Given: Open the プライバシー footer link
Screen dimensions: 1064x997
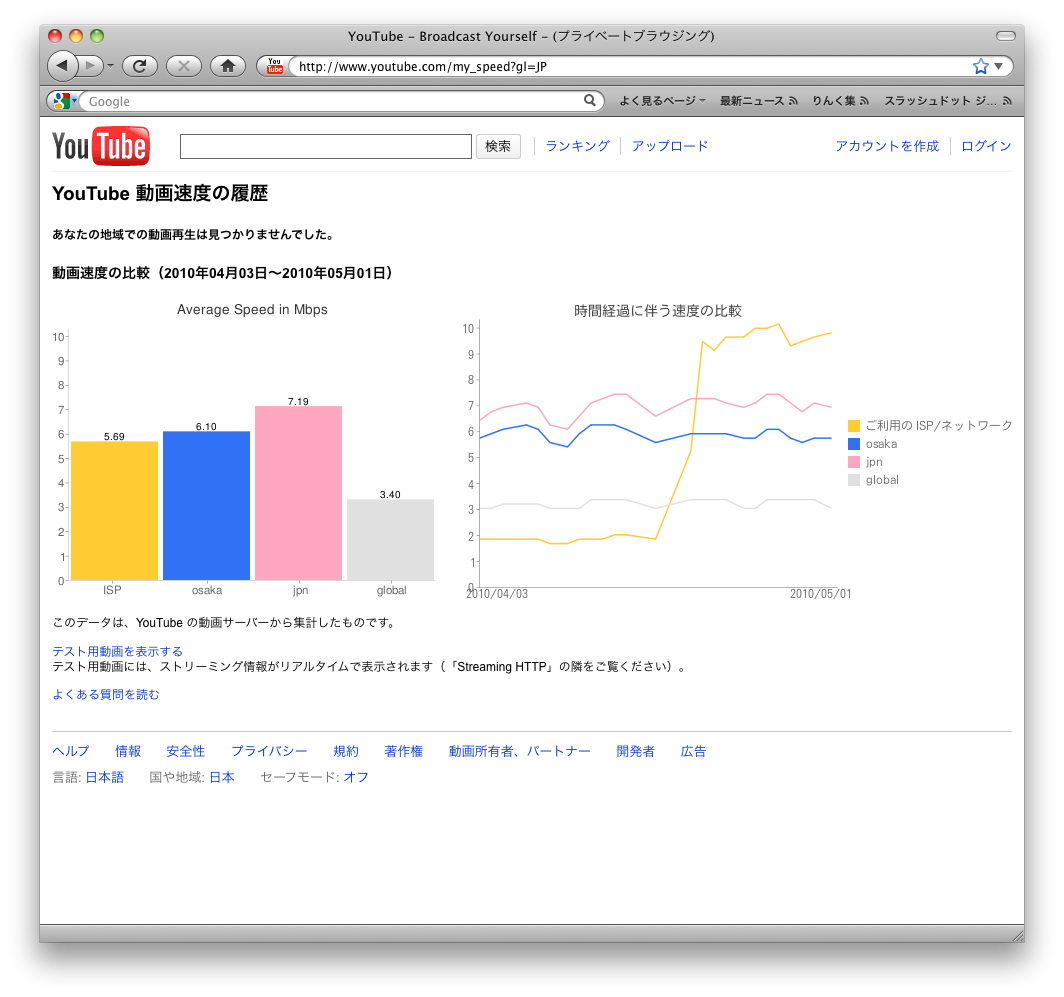Looking at the screenshot, I should 269,751.
